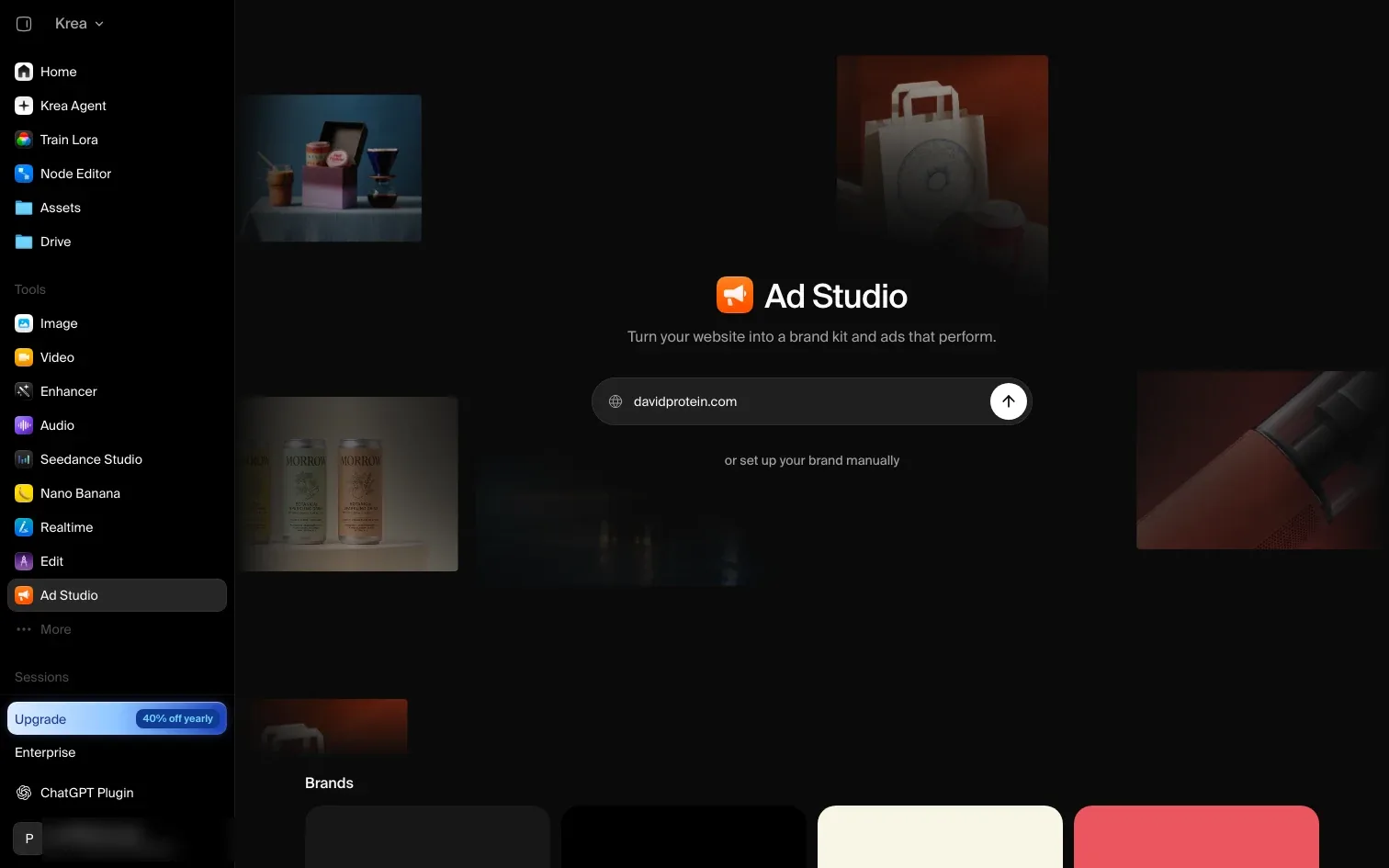Open the black brand card
Image resolution: width=1389 pixels, height=868 pixels.
(683, 837)
